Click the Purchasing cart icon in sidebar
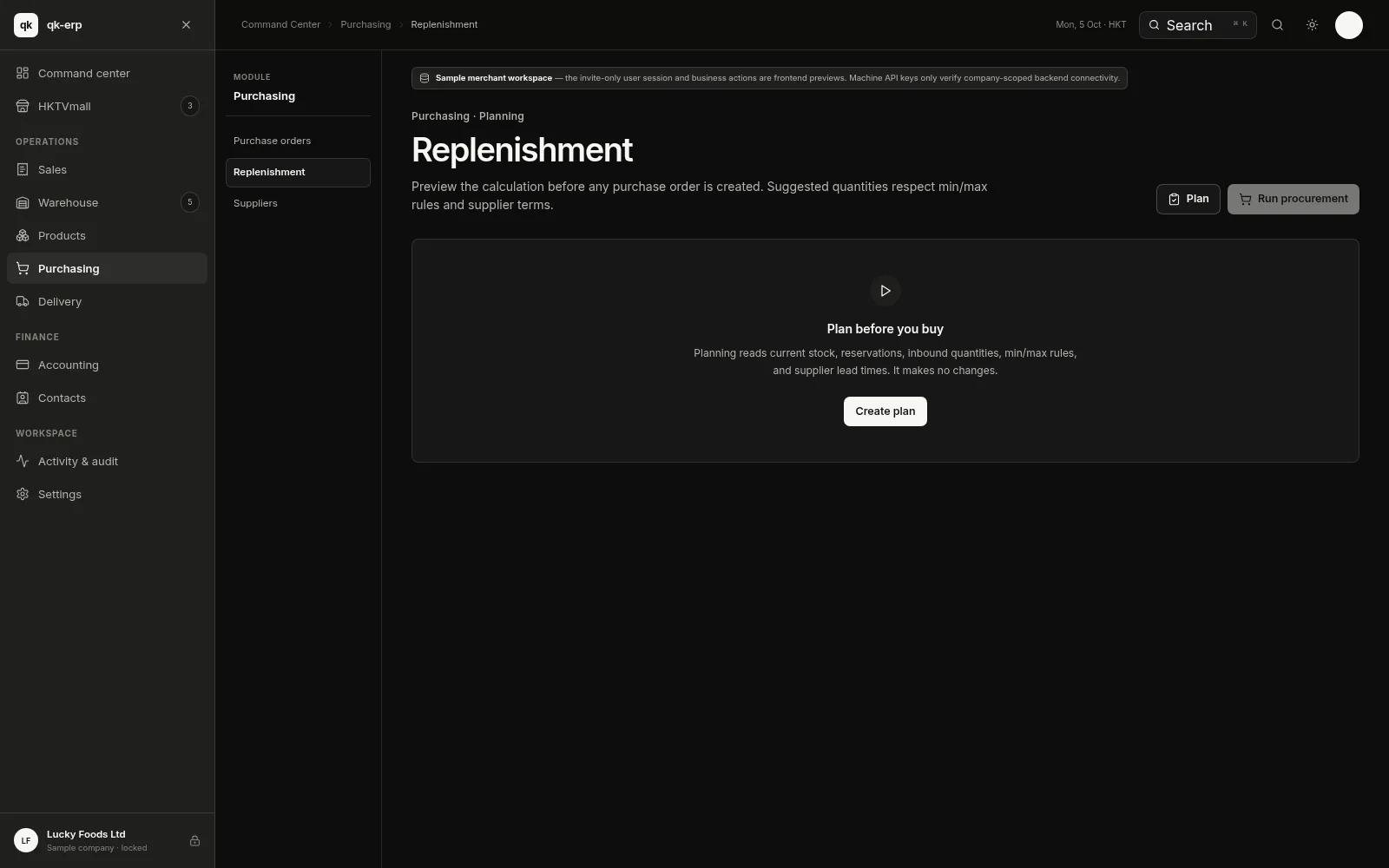This screenshot has width=1389, height=868. [23, 268]
